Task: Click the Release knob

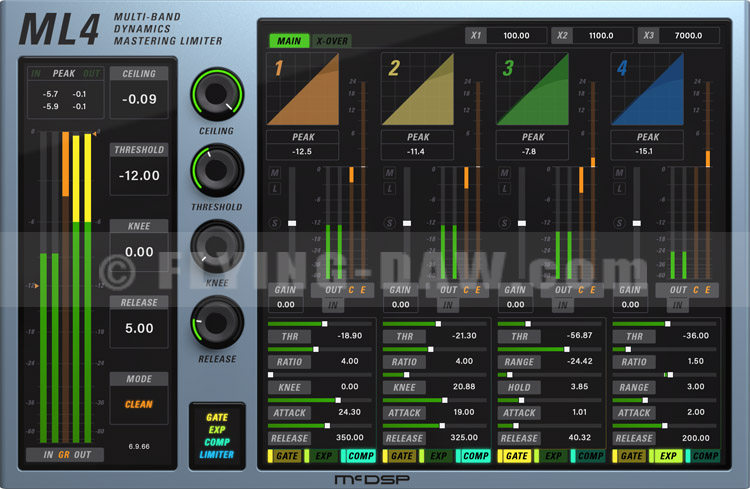Action: pyautogui.click(x=217, y=322)
